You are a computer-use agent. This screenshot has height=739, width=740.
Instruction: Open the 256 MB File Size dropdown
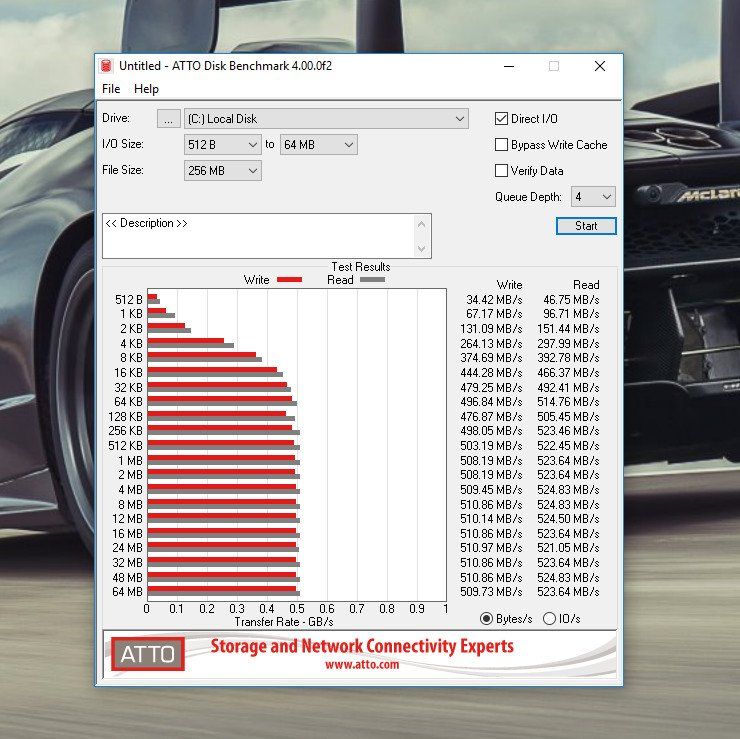(x=223, y=170)
